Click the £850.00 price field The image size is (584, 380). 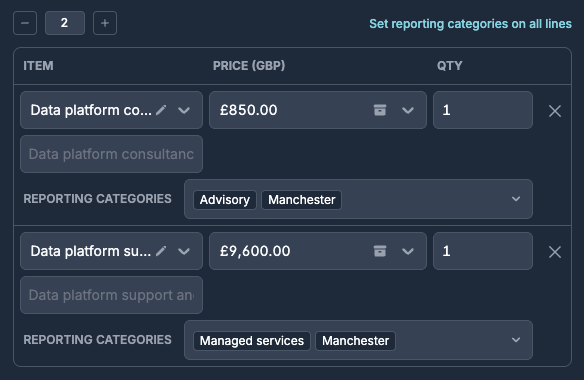tap(318, 110)
